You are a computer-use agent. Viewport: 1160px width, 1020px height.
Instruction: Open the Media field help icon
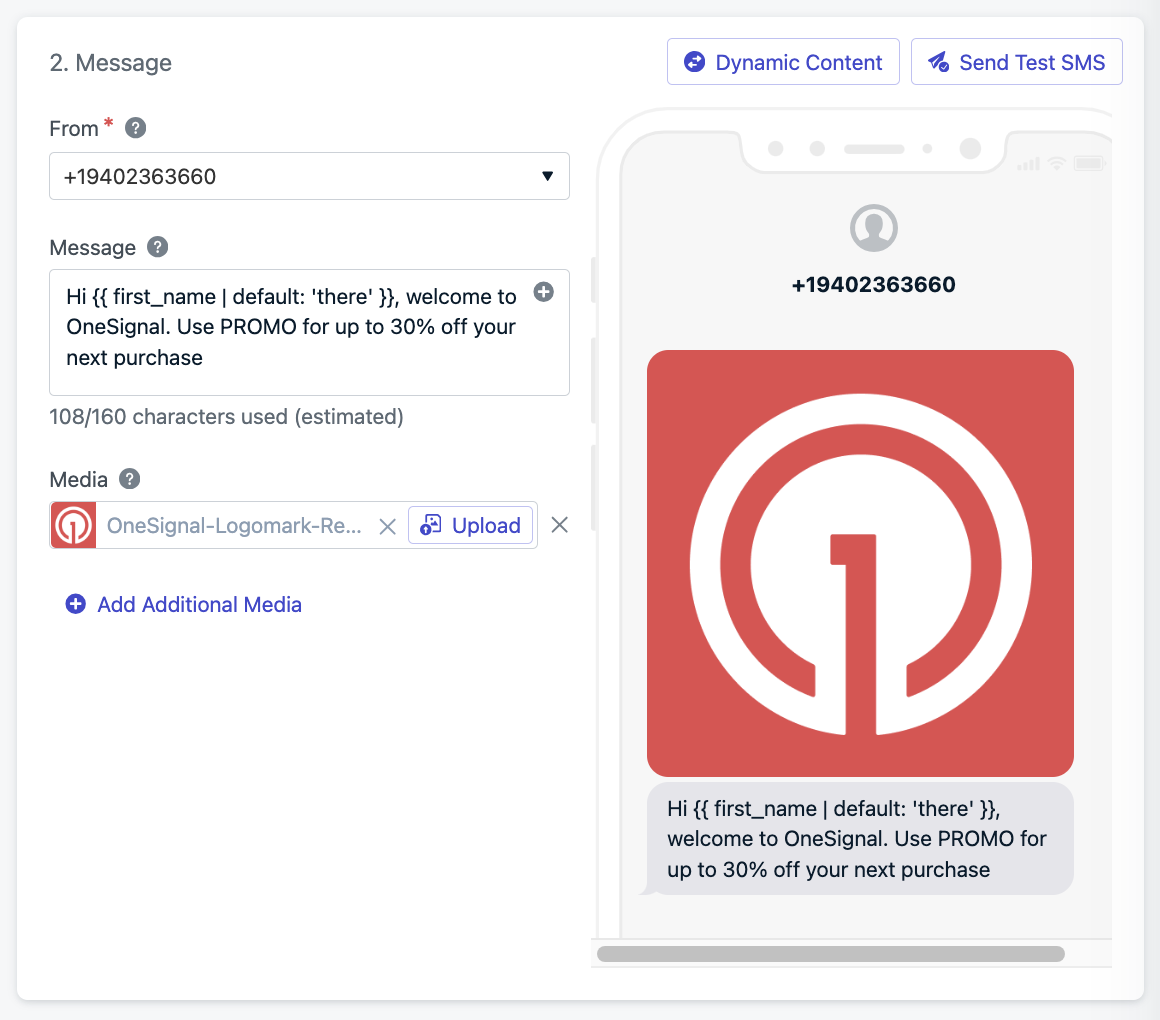pyautogui.click(x=129, y=479)
